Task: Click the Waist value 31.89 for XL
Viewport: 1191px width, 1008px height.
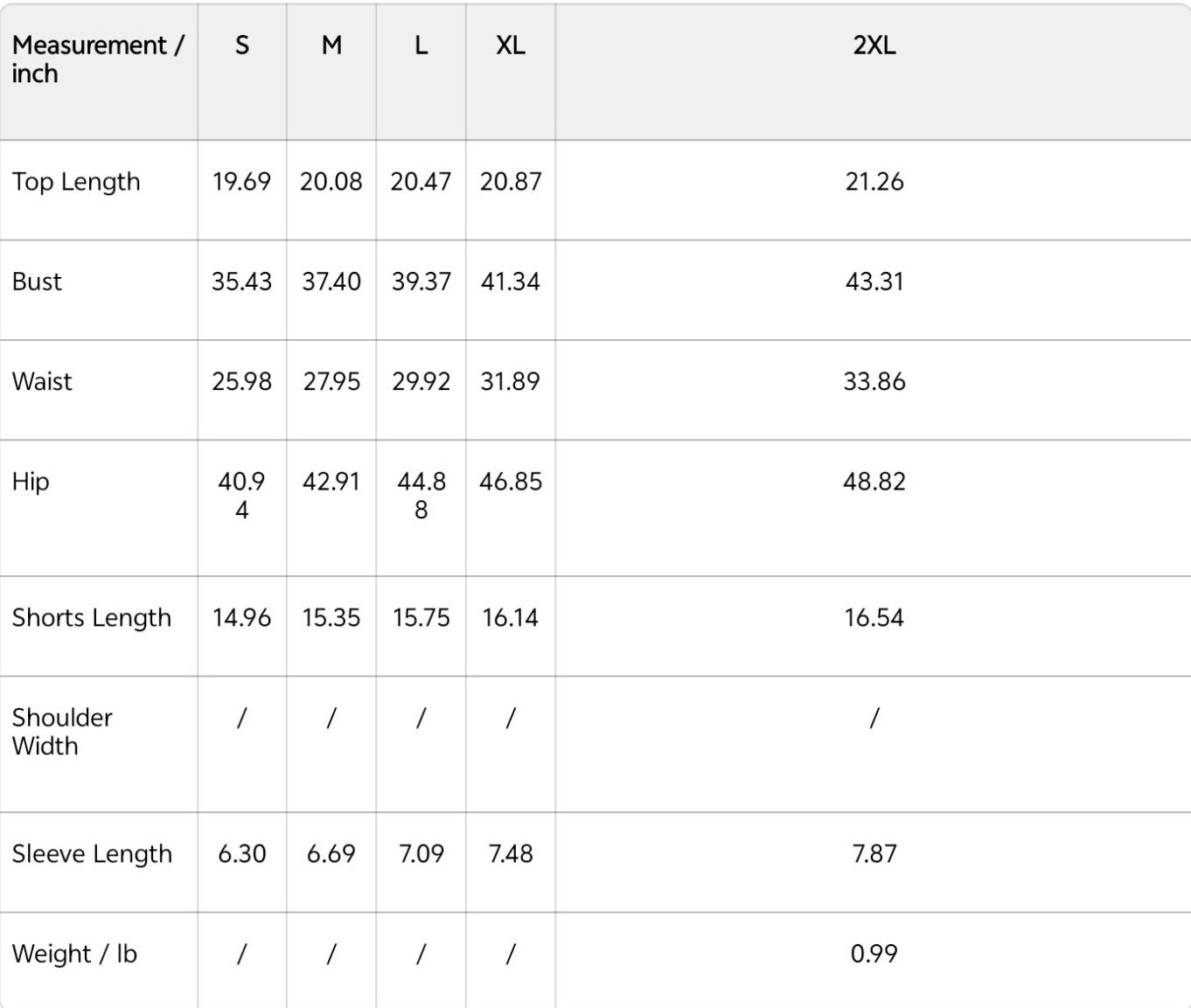Action: tap(511, 381)
